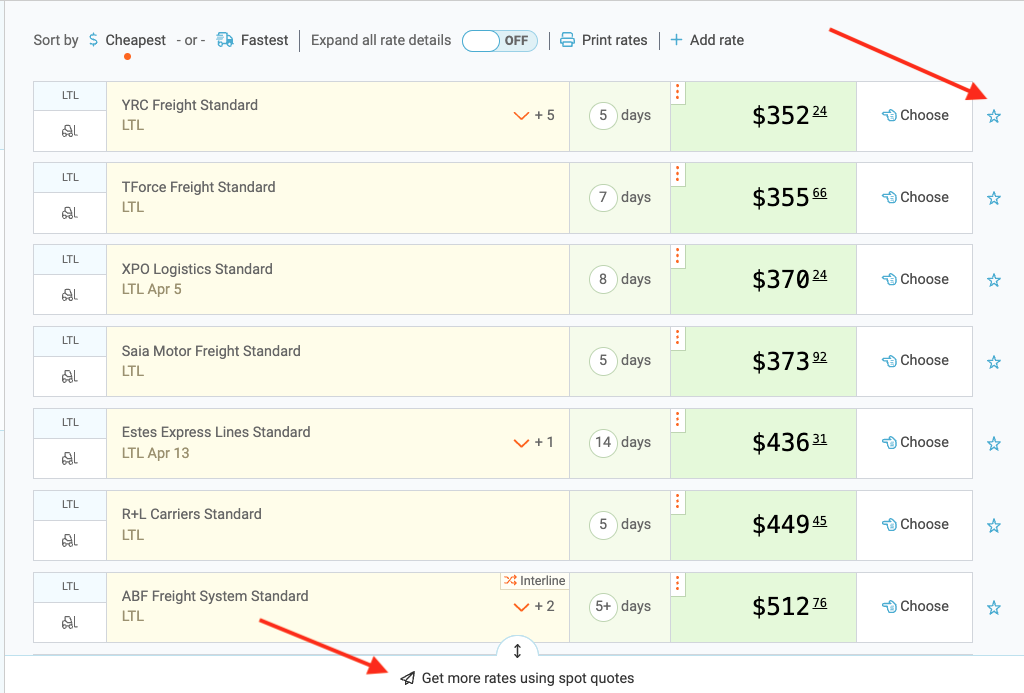Screen dimensions: 1024x693
Task: Click the $449.45 R+L Carriers price
Action: (789, 524)
